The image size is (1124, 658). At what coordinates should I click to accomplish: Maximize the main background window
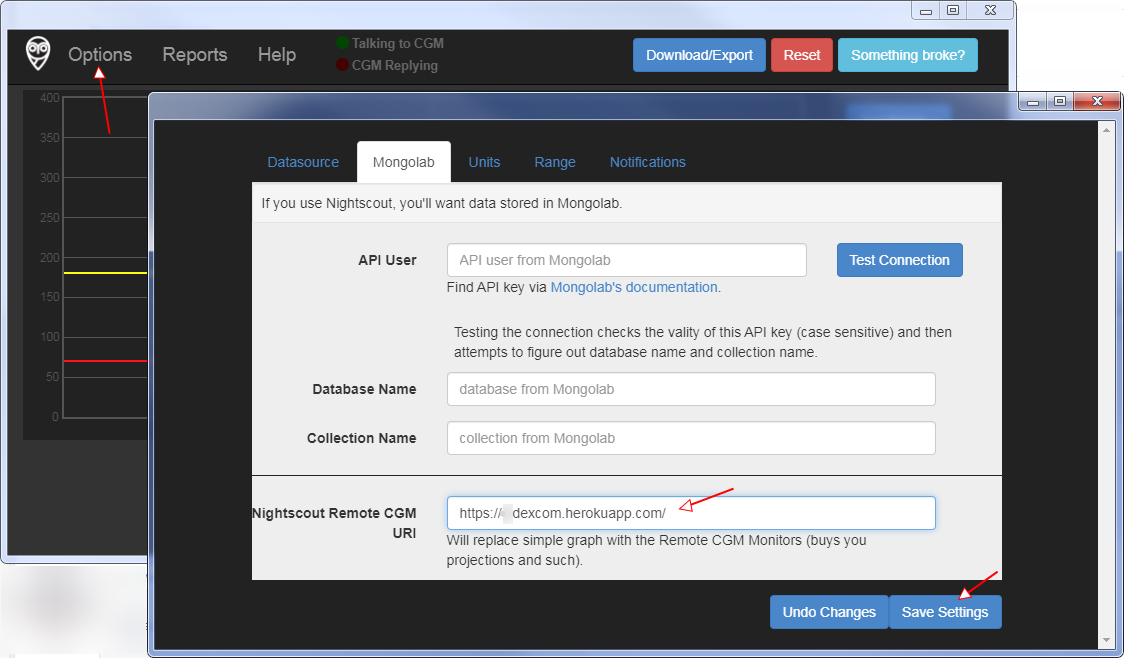(x=953, y=11)
